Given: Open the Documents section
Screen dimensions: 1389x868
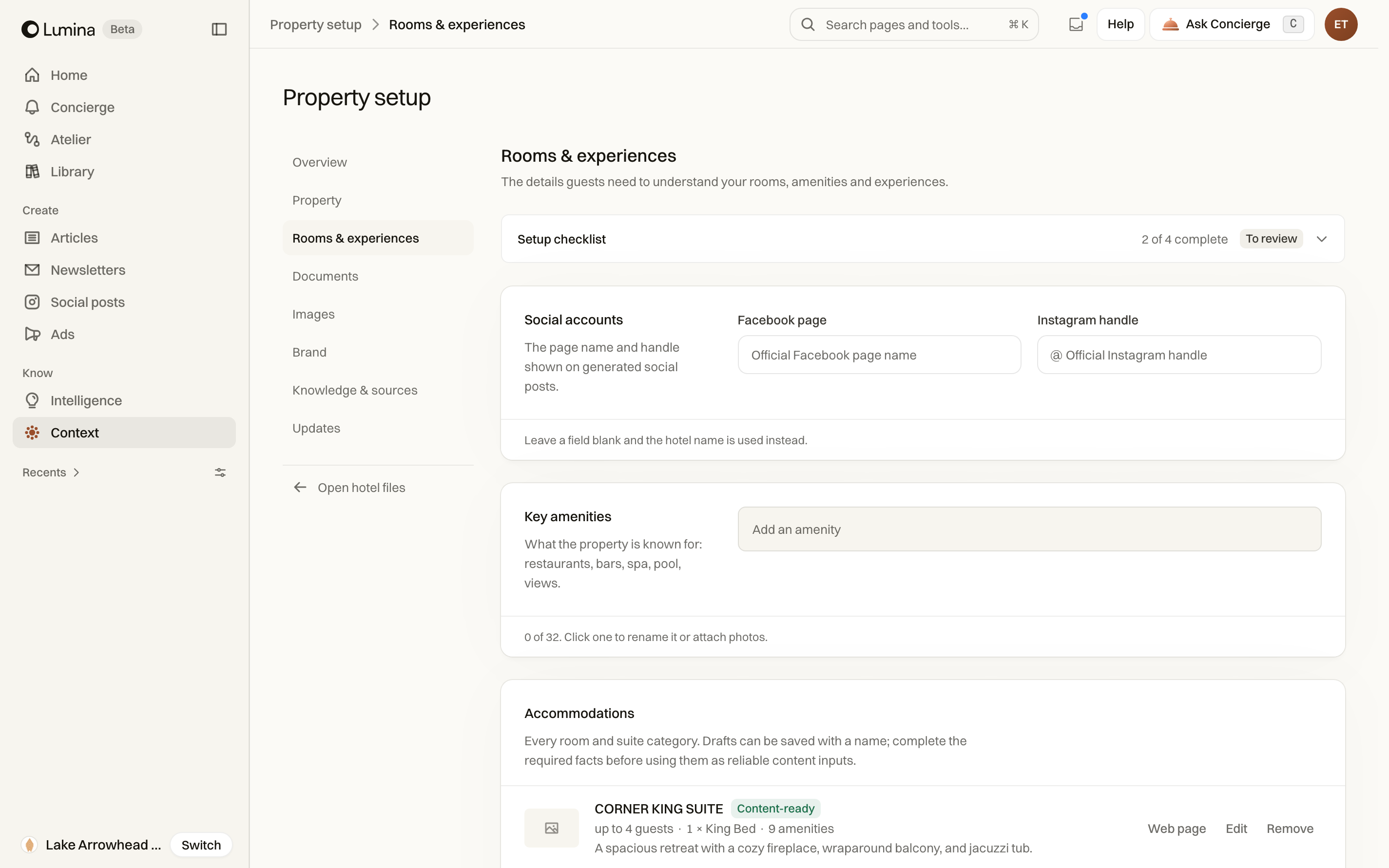Looking at the screenshot, I should pyautogui.click(x=378, y=276).
